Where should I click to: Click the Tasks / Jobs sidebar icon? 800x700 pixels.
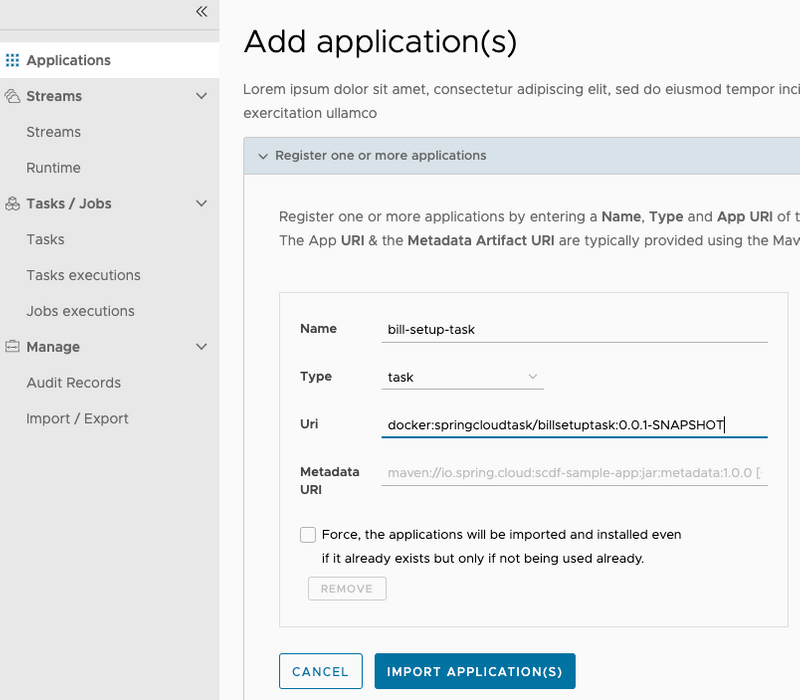coord(10,203)
